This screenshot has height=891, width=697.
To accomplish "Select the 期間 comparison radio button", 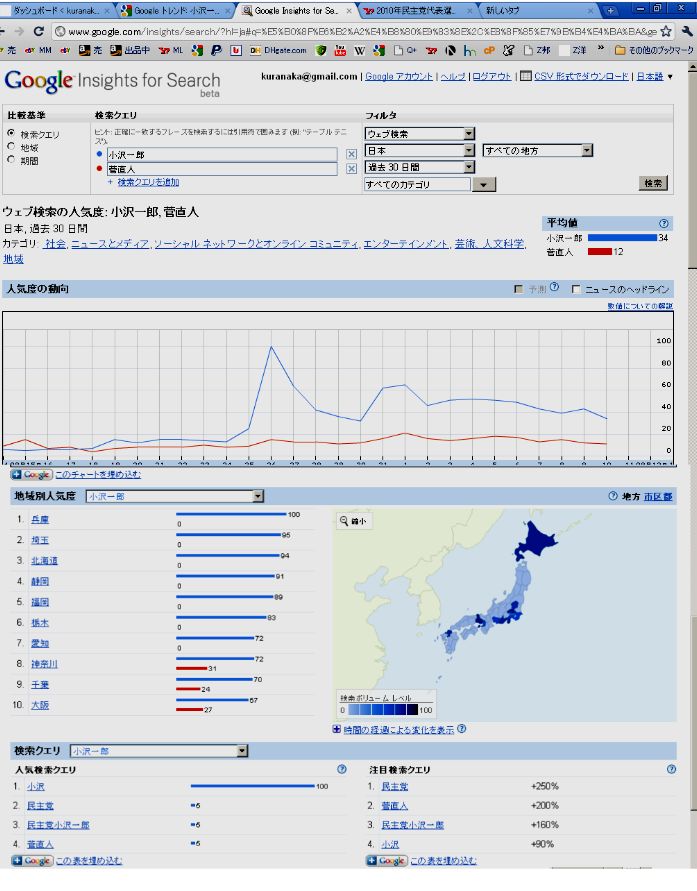I will (11, 159).
